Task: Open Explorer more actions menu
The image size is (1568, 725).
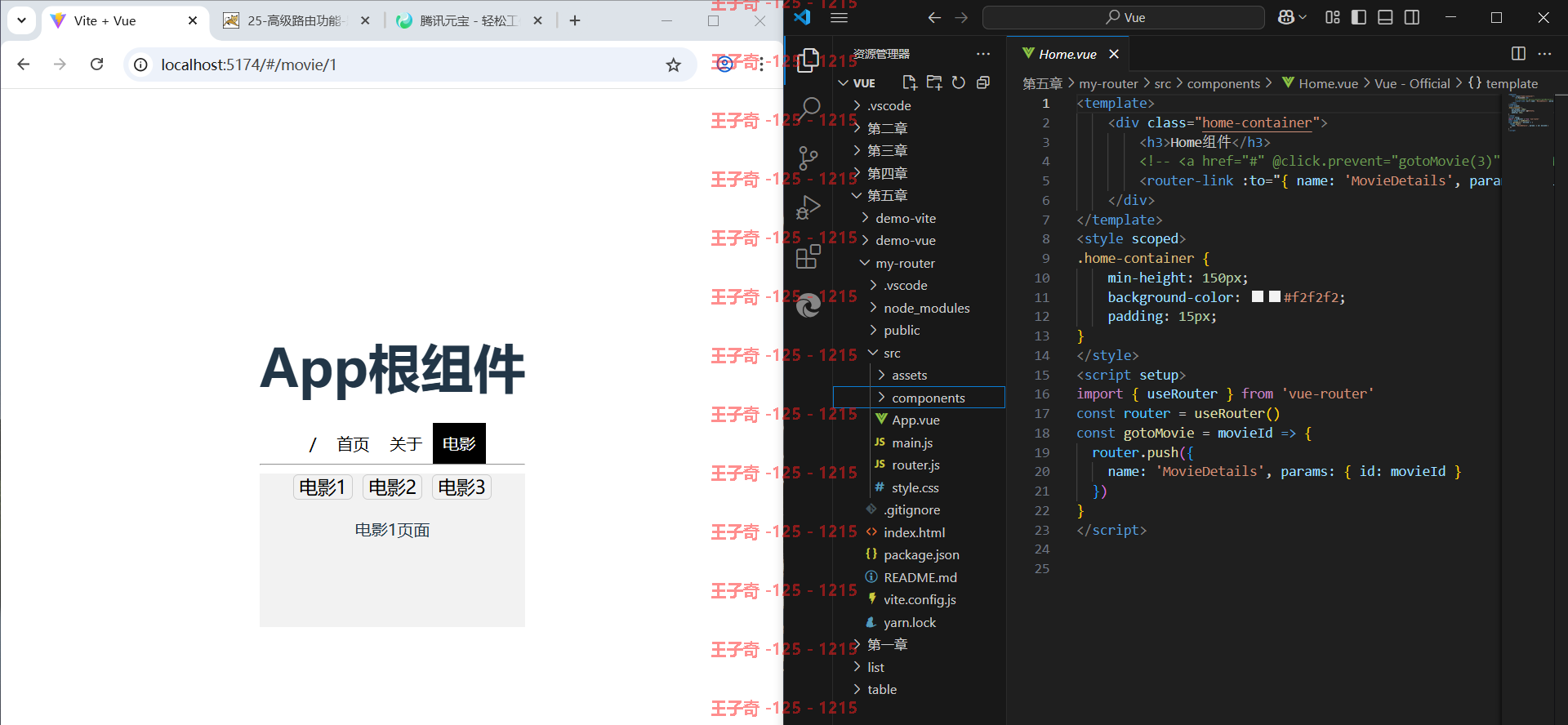Action: point(983,54)
